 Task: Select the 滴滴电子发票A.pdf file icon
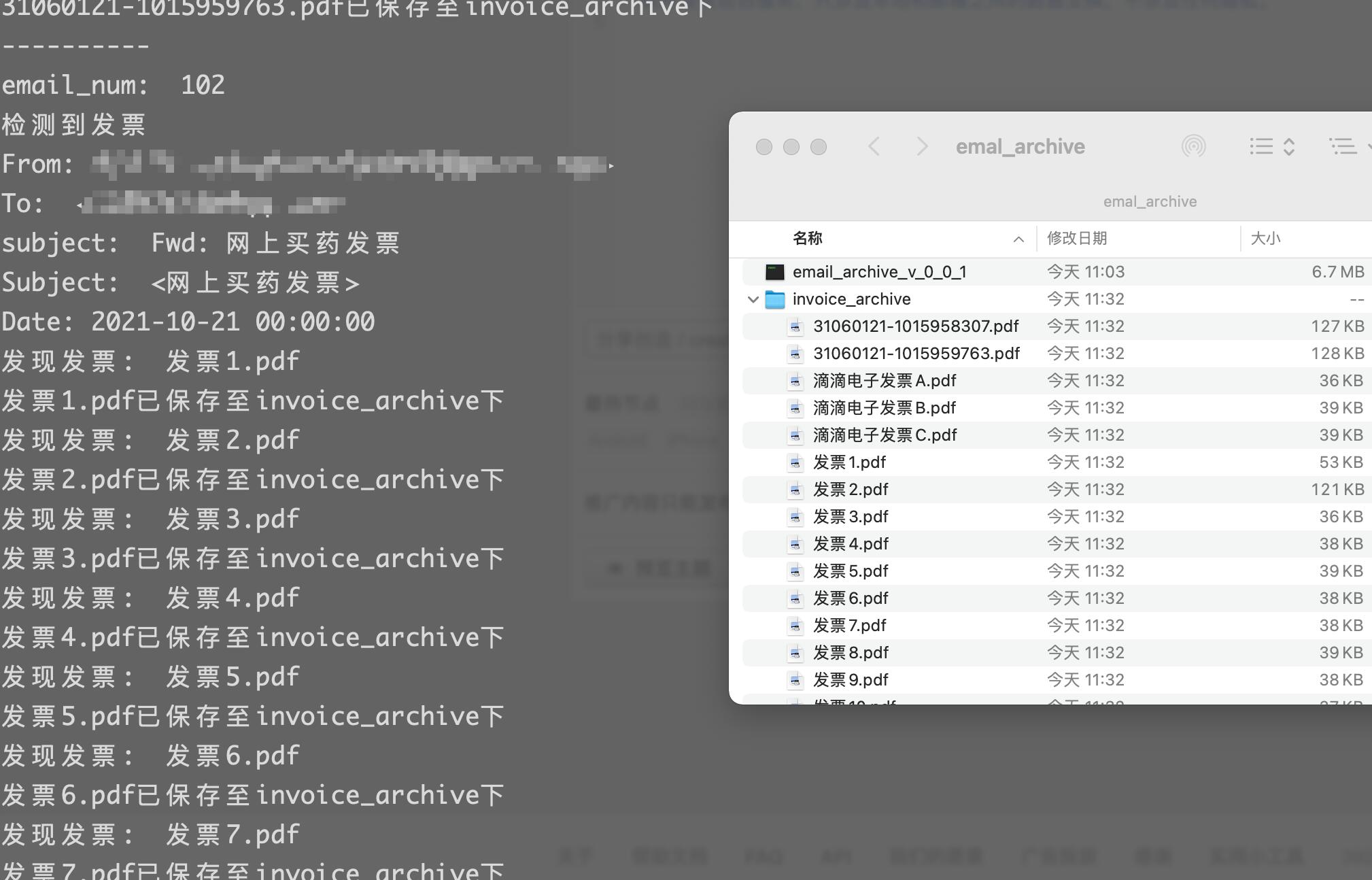[x=795, y=381]
